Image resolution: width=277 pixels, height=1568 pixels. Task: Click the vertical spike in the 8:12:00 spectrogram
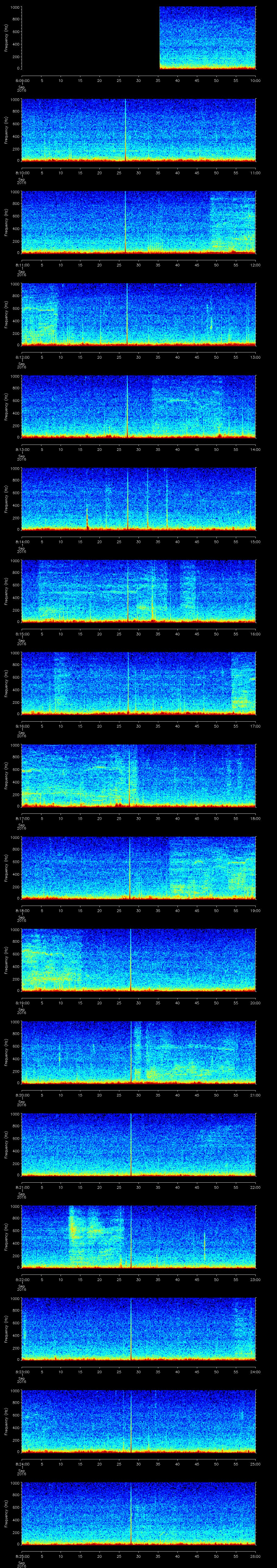point(127,314)
